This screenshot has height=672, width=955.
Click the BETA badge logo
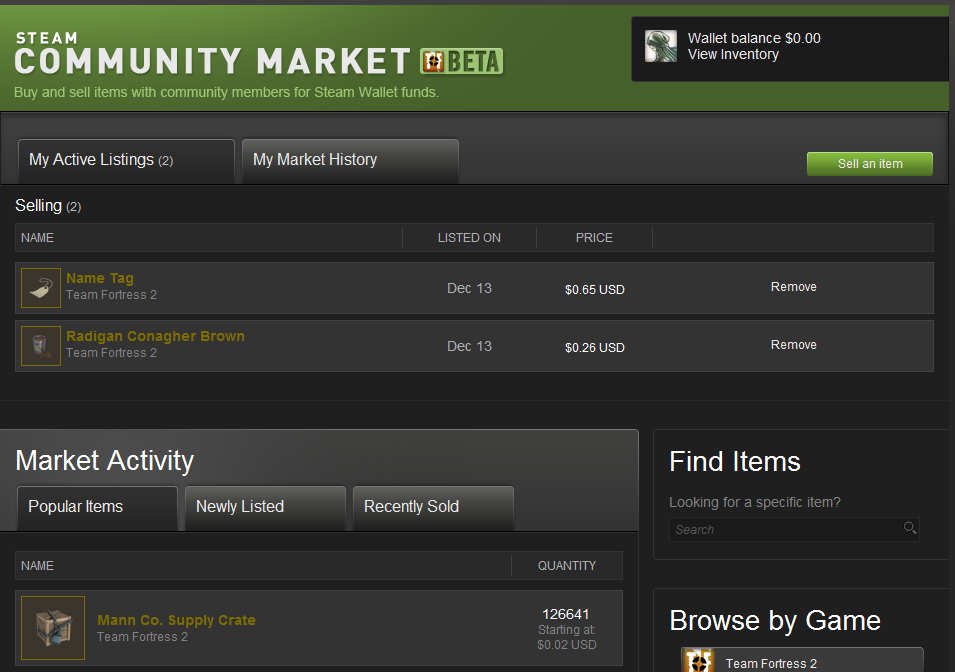[x=461, y=62]
